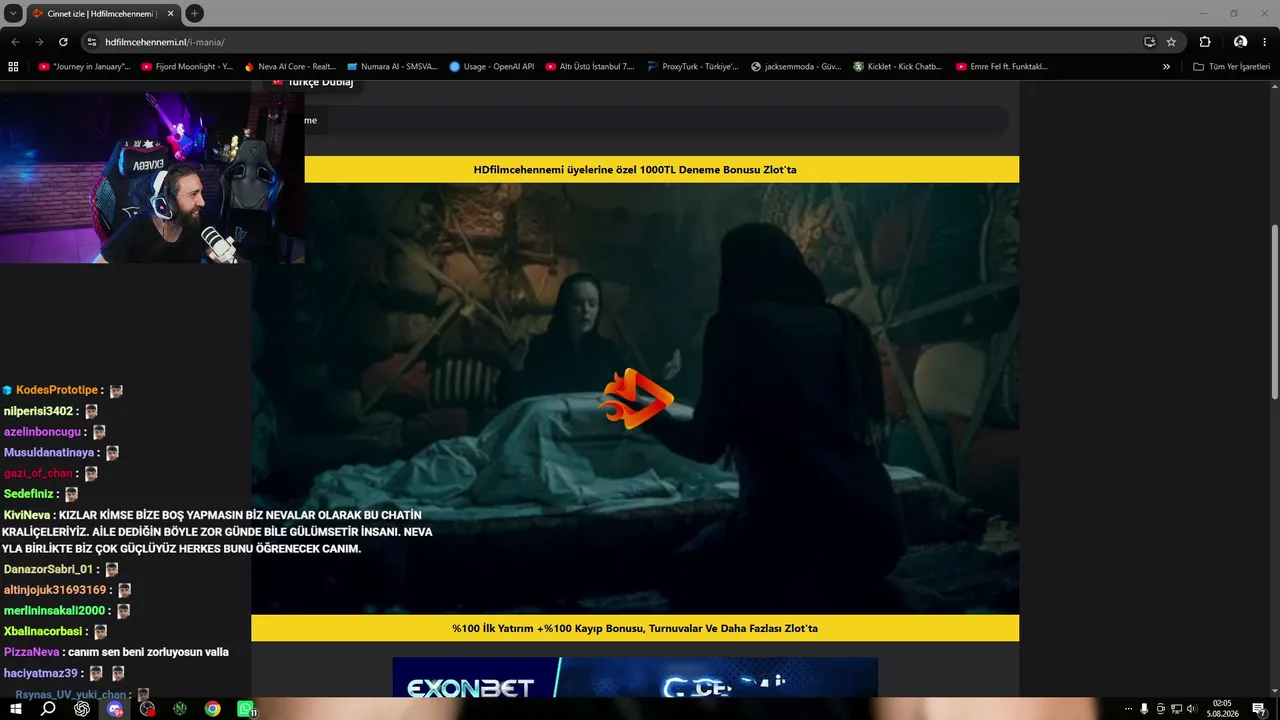Click PizzaNeva username in chat
The image size is (1280, 720).
click(x=33, y=652)
